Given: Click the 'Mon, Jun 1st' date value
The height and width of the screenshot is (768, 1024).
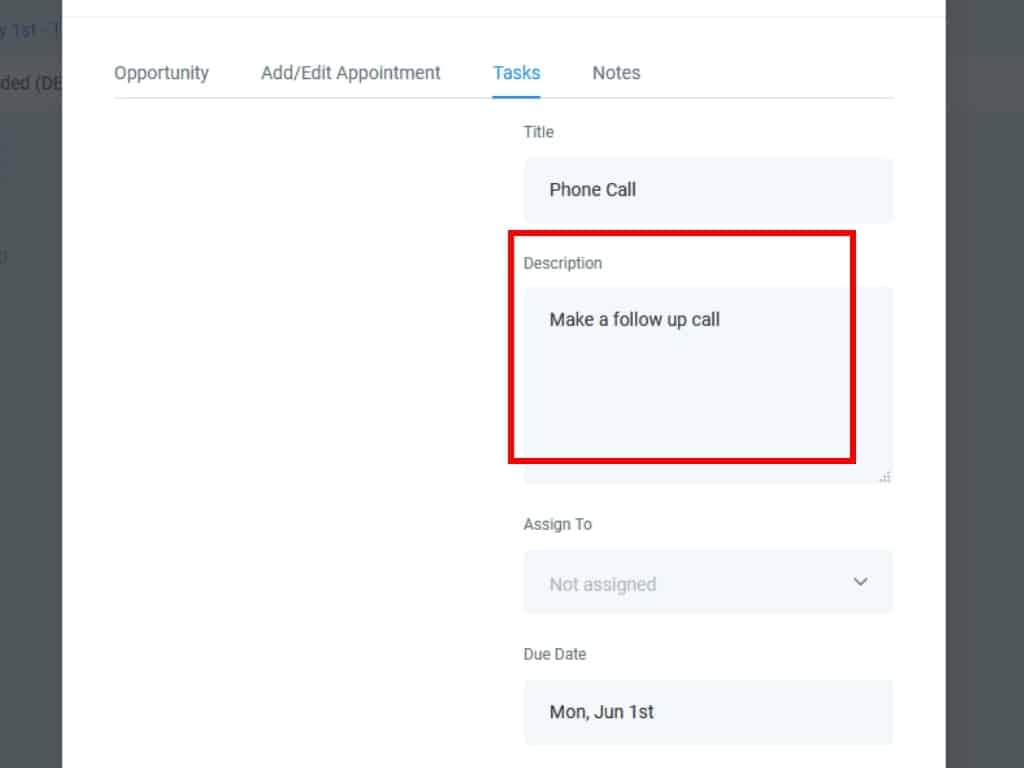Looking at the screenshot, I should [x=601, y=712].
